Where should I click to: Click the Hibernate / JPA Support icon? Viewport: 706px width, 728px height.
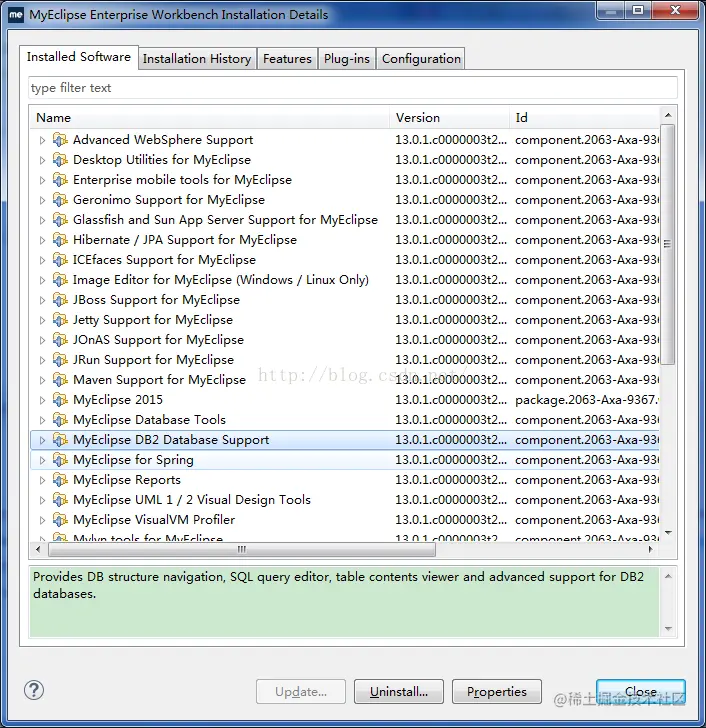pos(60,240)
